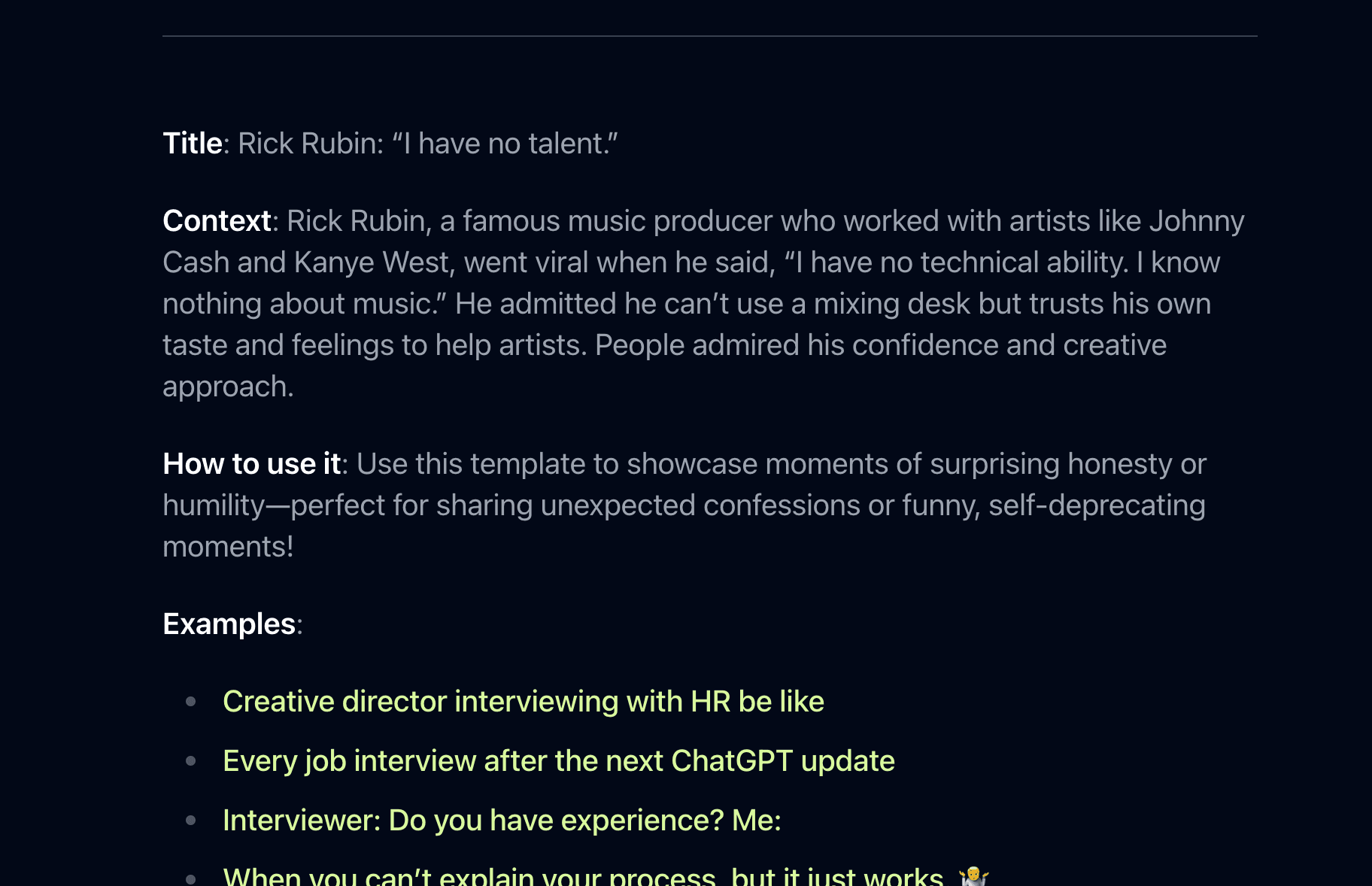This screenshot has width=1372, height=886.
Task: Click the bold 'Examples' label
Action: pyautogui.click(x=229, y=624)
